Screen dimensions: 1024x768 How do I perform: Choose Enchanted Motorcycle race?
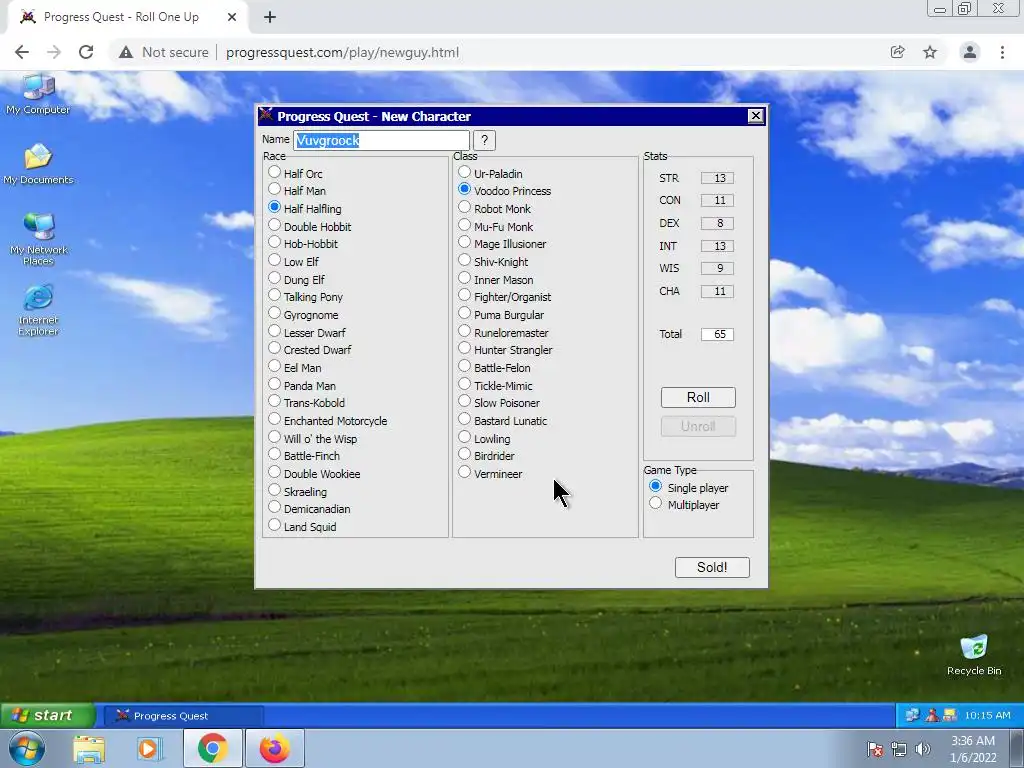(x=274, y=419)
